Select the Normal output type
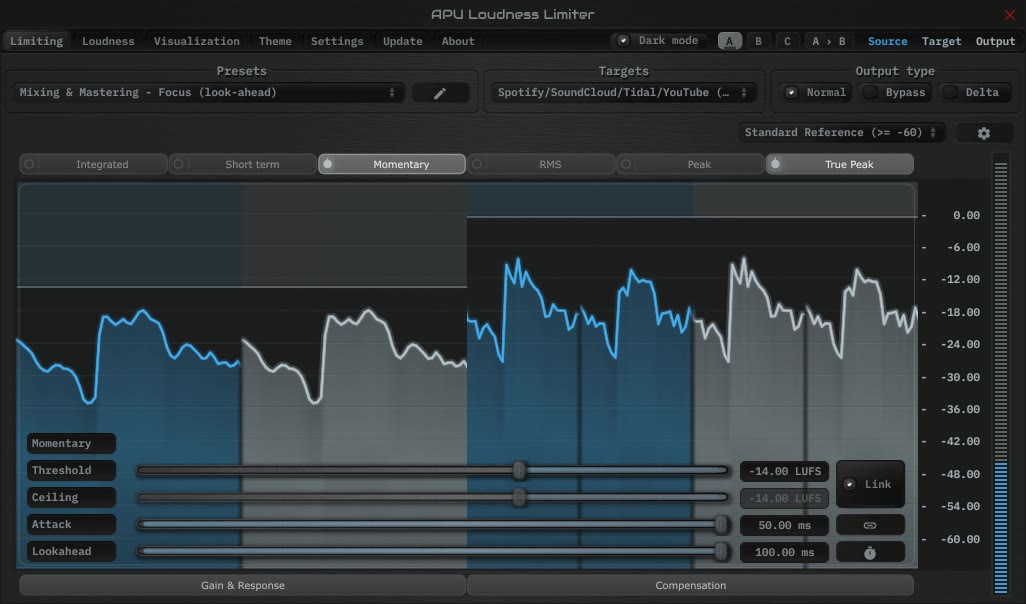1026x604 pixels. 816,92
